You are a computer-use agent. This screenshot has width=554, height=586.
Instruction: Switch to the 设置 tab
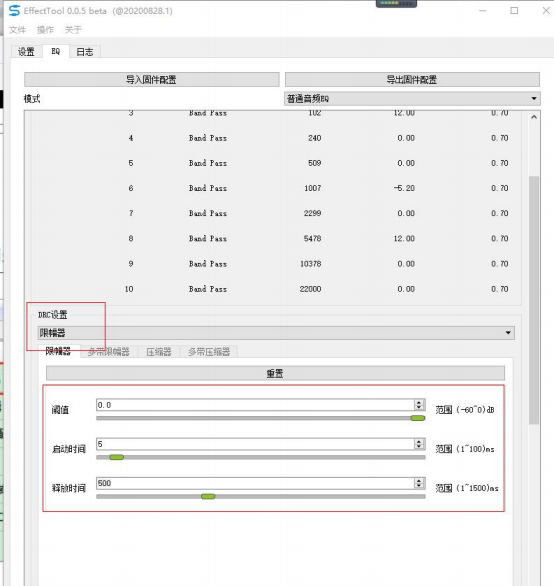pos(26,52)
